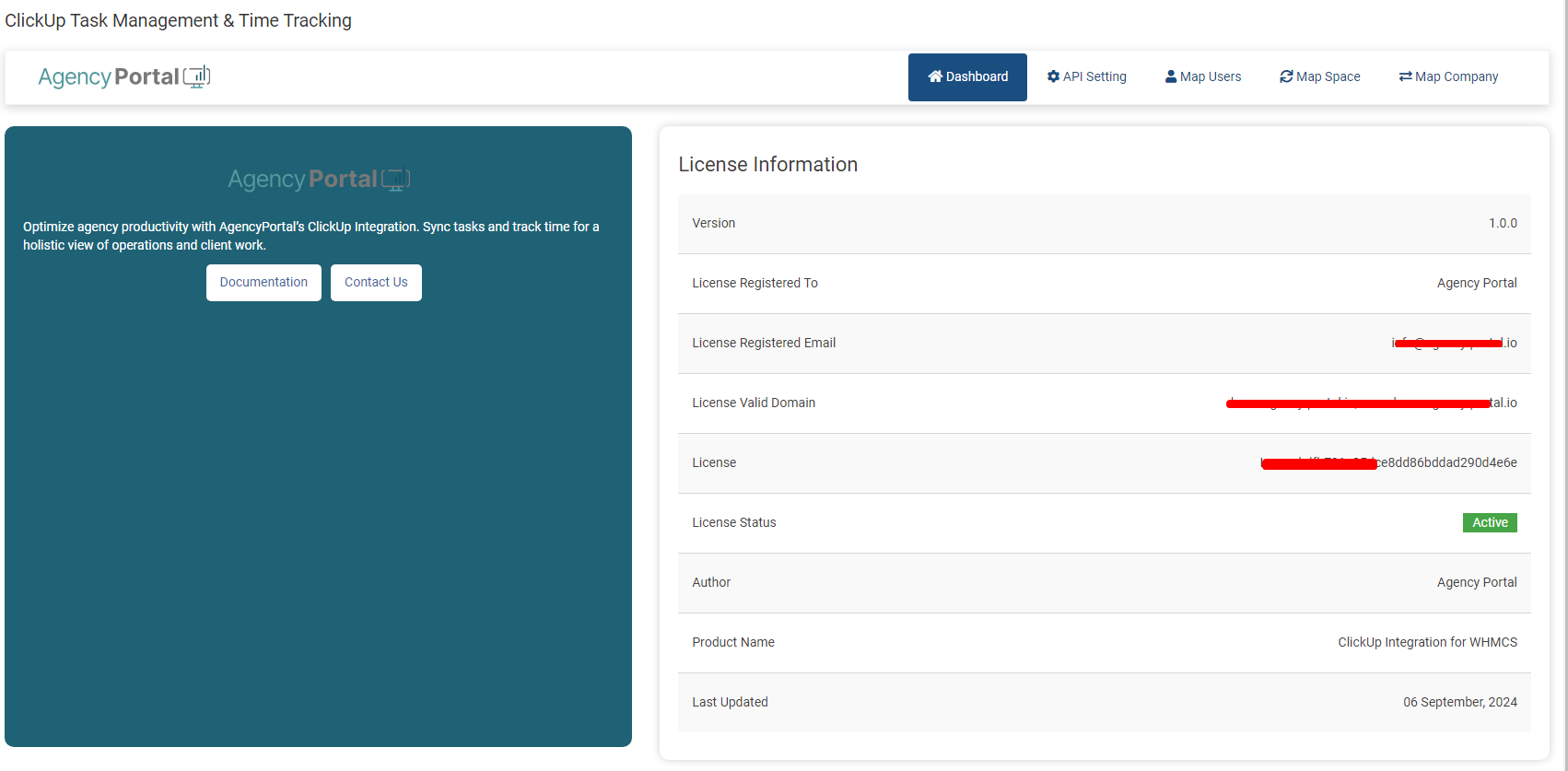Select the ClickUp Integration for WHMCS value

(x=1427, y=642)
